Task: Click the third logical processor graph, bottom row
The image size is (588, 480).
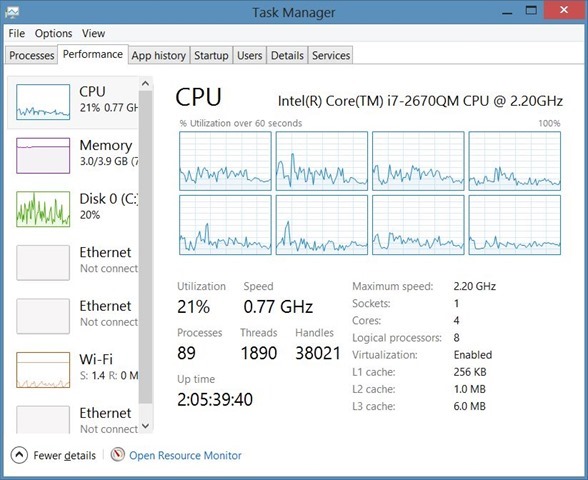Action: pos(418,225)
